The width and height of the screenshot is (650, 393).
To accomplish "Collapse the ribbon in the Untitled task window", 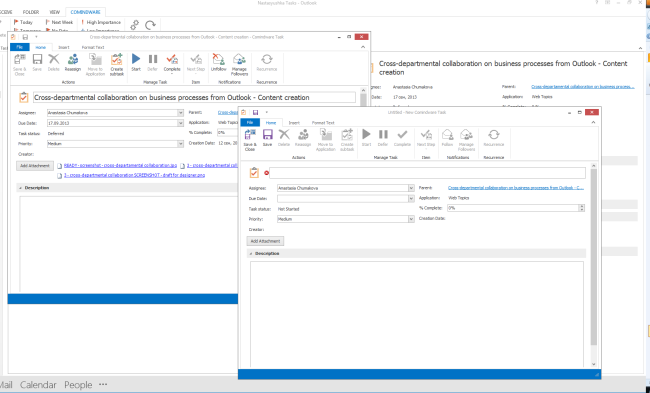I will tap(593, 123).
